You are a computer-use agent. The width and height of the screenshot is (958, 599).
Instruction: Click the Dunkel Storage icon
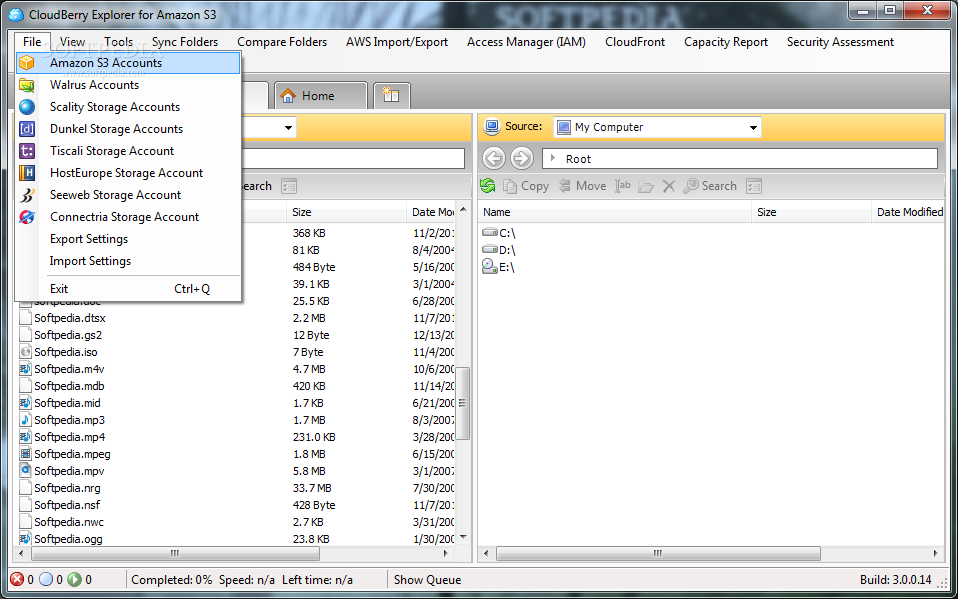tap(26, 129)
